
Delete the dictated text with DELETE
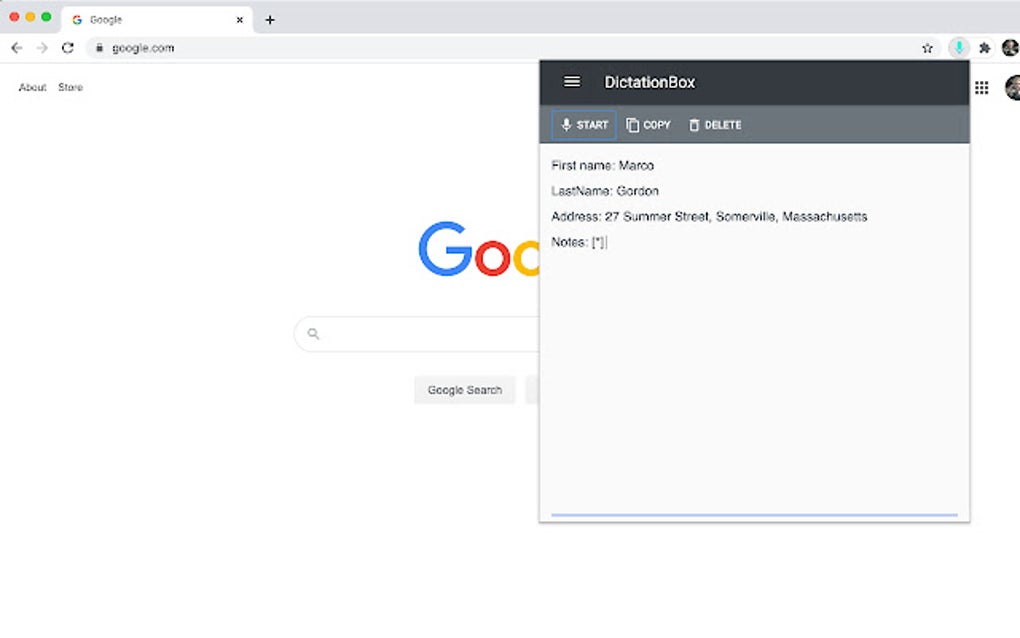[x=715, y=125]
